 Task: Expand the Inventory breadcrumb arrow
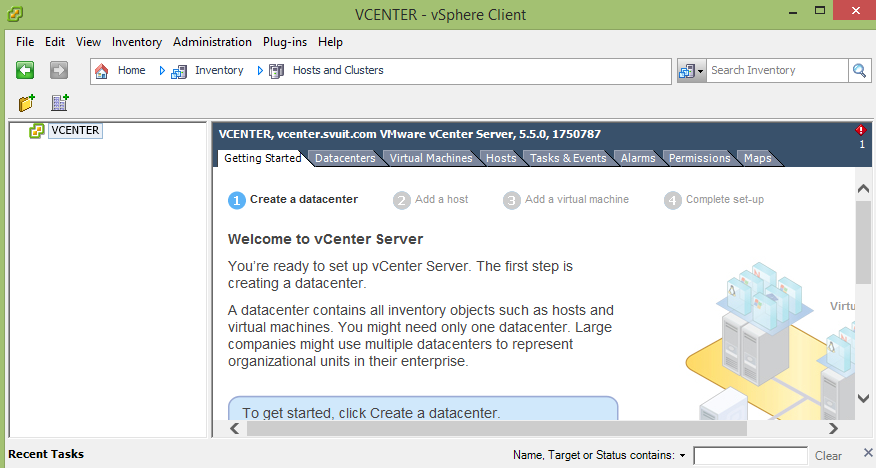(x=163, y=71)
